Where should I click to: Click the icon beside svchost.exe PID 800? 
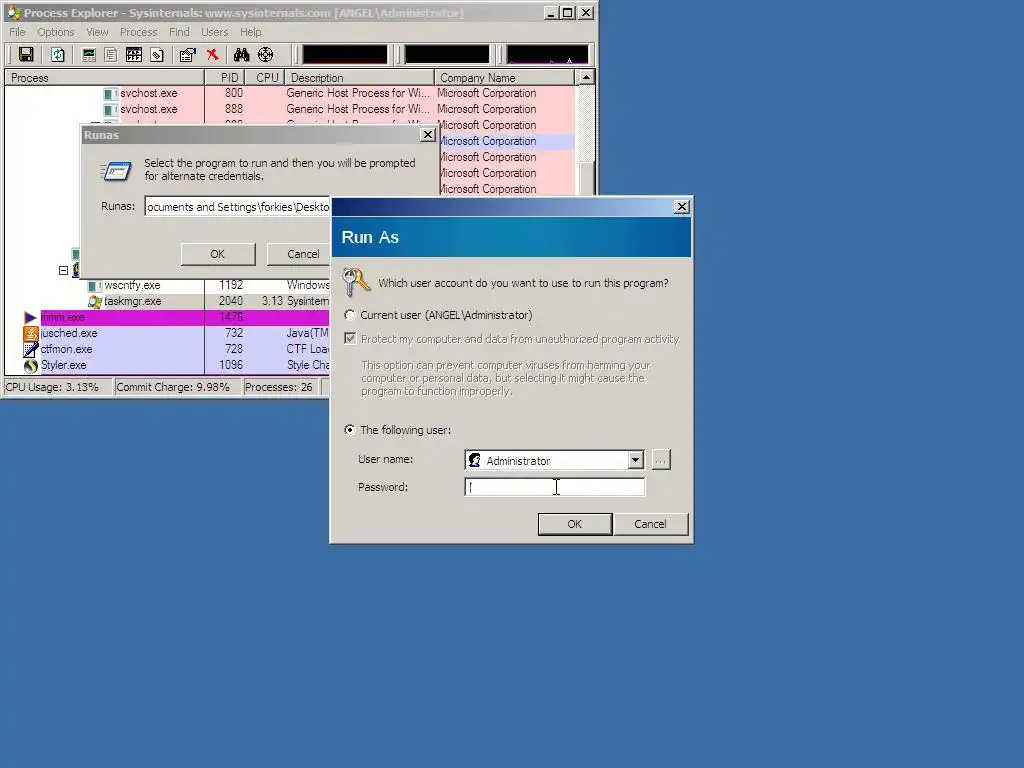(x=111, y=93)
